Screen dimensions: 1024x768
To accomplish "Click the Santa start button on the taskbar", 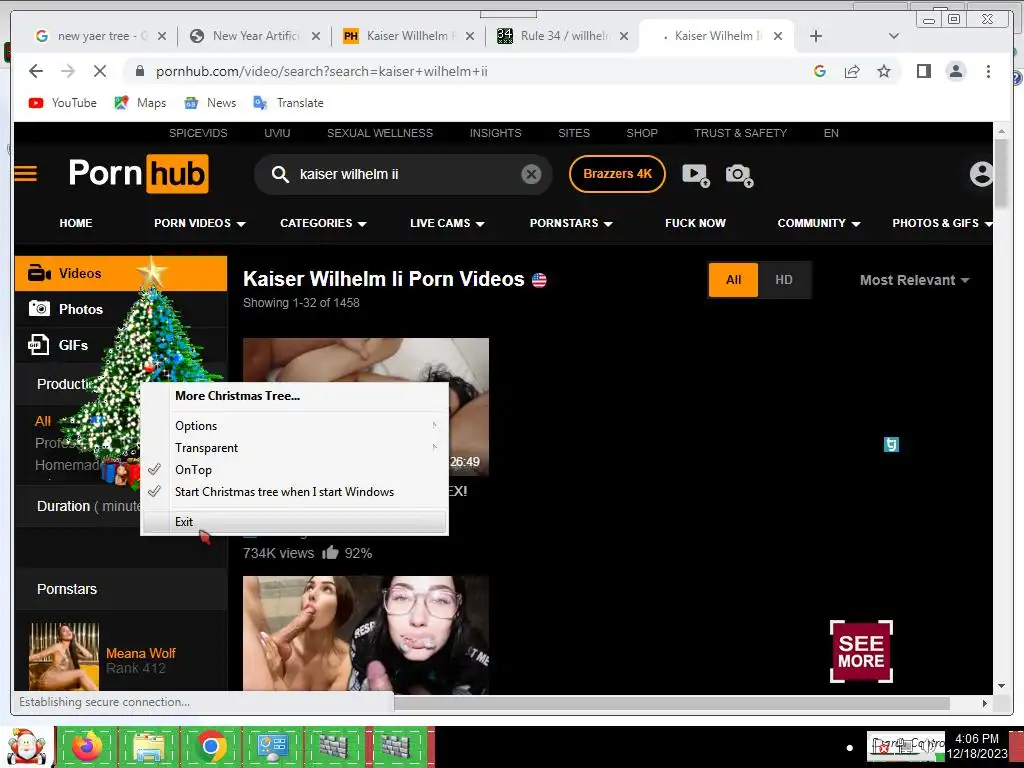I will (x=26, y=747).
